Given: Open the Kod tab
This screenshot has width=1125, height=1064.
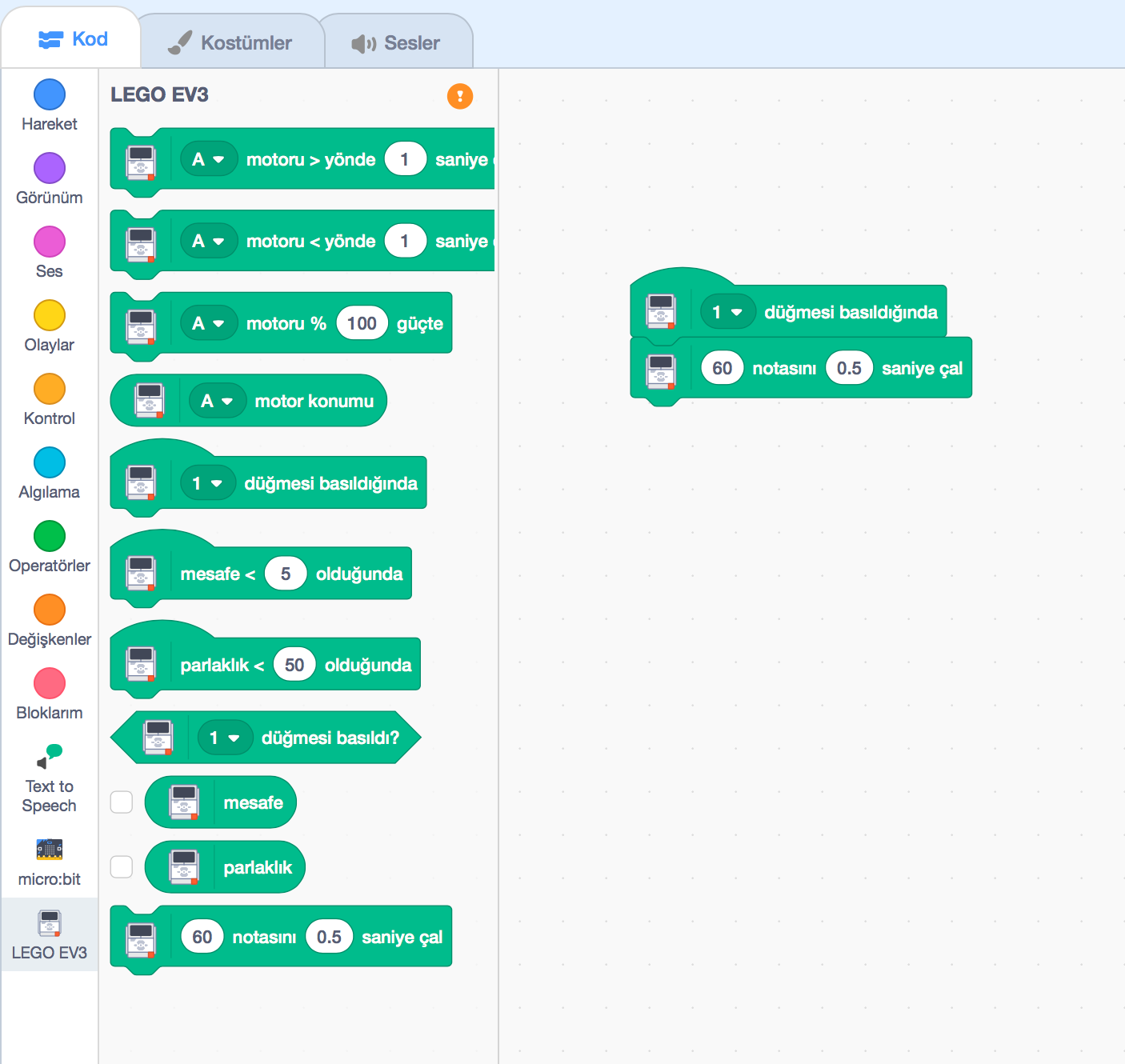Looking at the screenshot, I should (72, 39).
